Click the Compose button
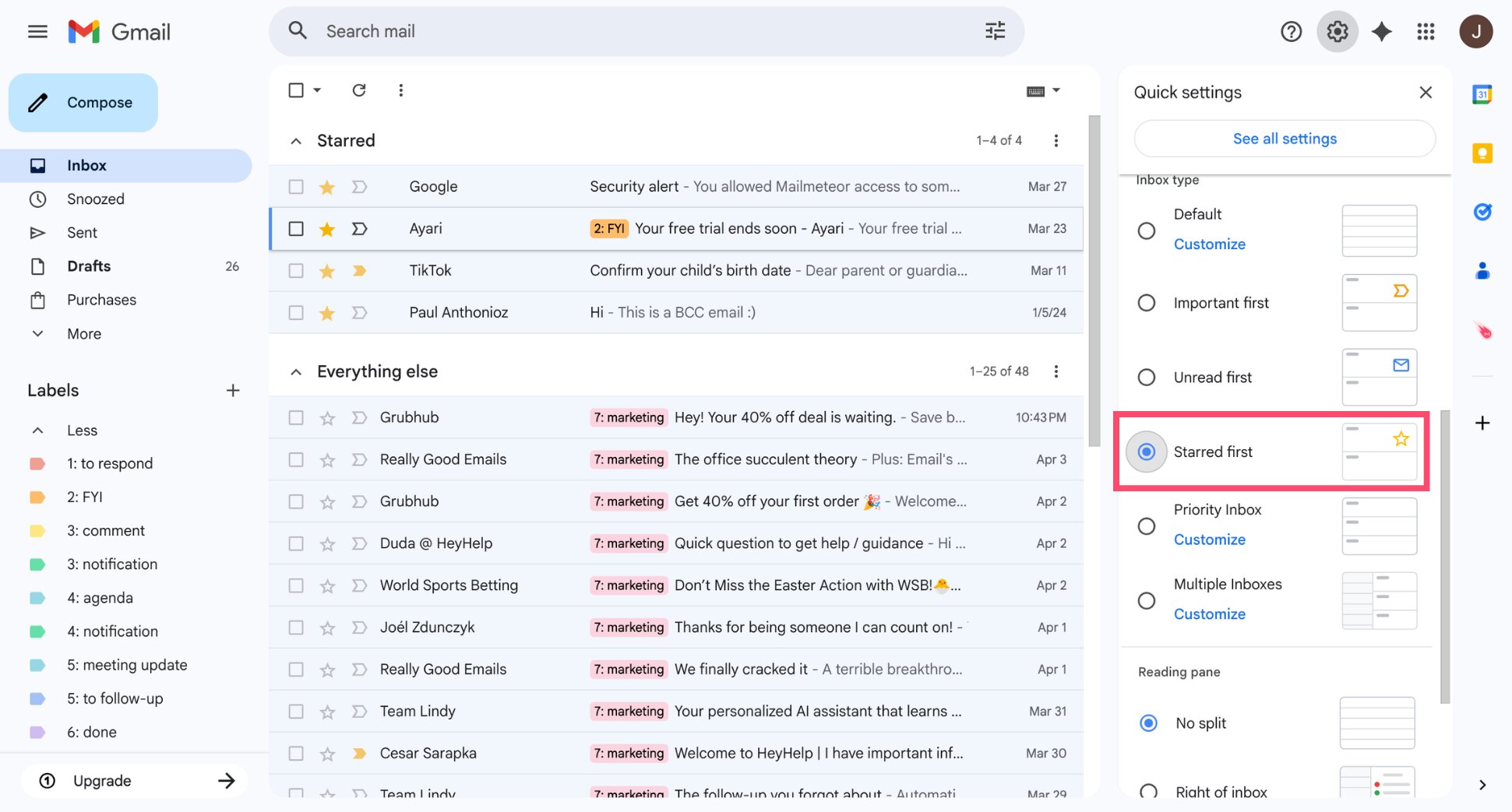Viewport: 1512px width, 812px height. [83, 103]
